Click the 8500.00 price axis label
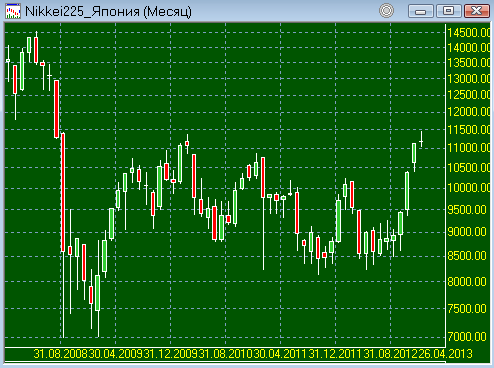Screen dimensions: 494x368 point(467,256)
